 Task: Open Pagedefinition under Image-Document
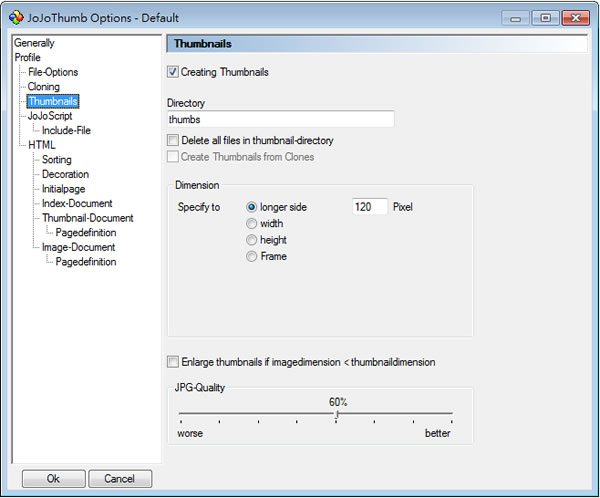click(x=86, y=262)
